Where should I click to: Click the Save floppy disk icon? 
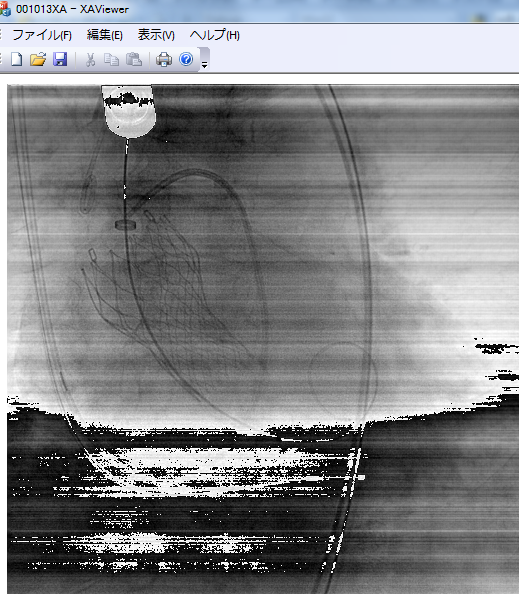pyautogui.click(x=60, y=59)
